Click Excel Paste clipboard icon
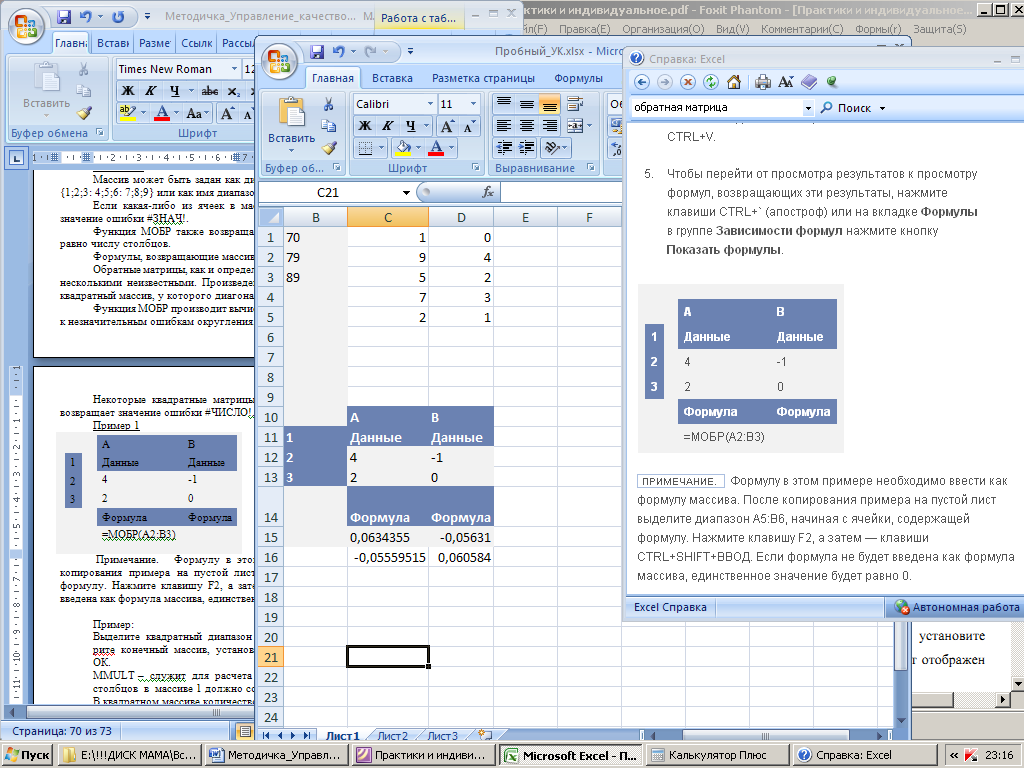This screenshot has height=768, width=1024. (291, 112)
